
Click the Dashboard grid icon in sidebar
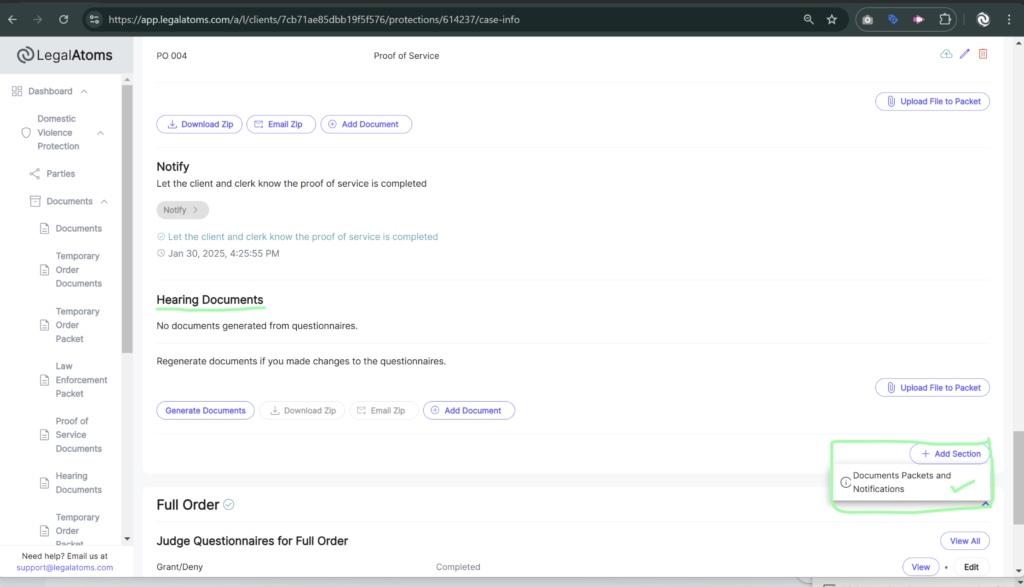click(17, 91)
